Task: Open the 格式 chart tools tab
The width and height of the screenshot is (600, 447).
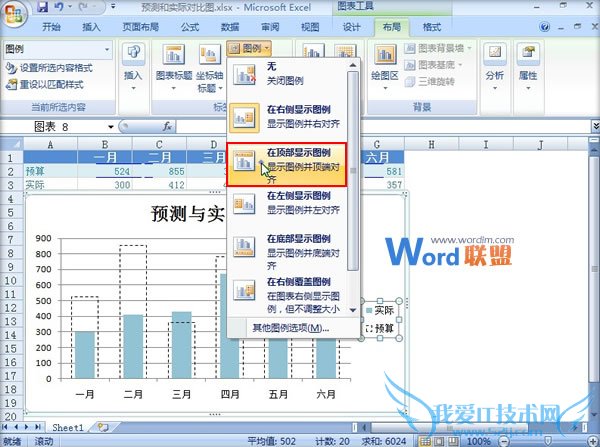Action: pyautogui.click(x=432, y=27)
